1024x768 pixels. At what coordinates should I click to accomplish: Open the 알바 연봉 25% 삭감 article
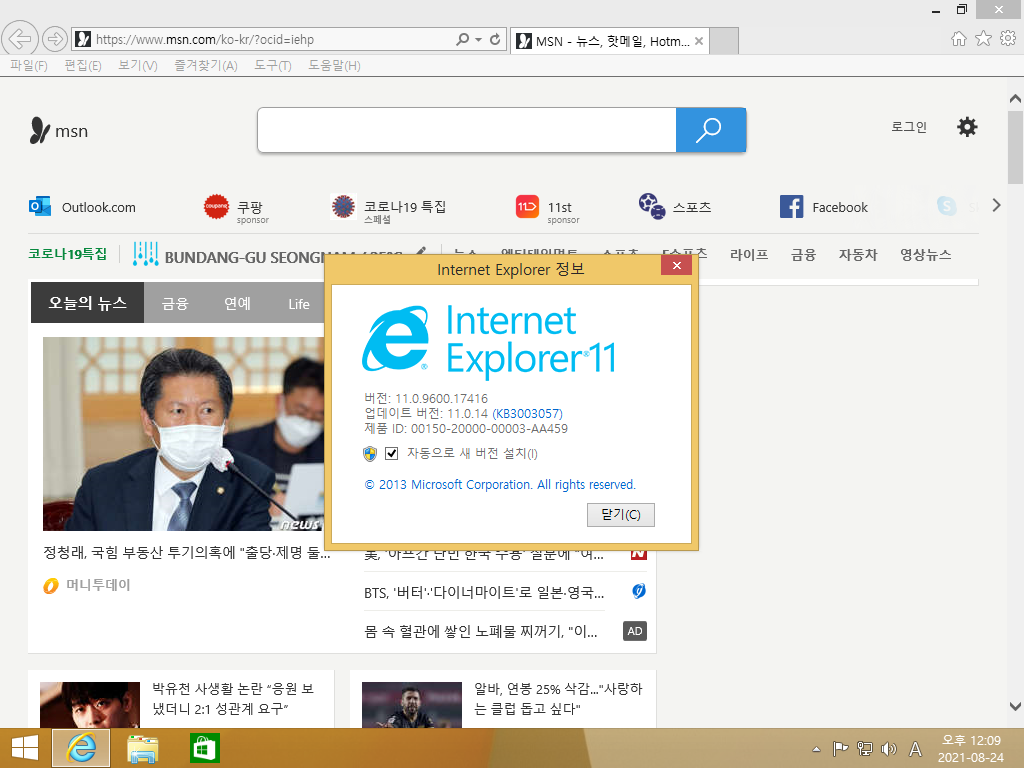[x=558, y=698]
